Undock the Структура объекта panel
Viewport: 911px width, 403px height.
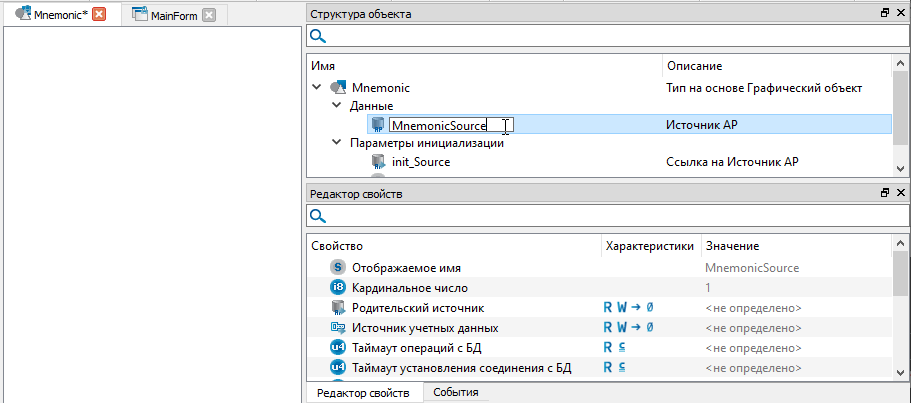coord(884,14)
